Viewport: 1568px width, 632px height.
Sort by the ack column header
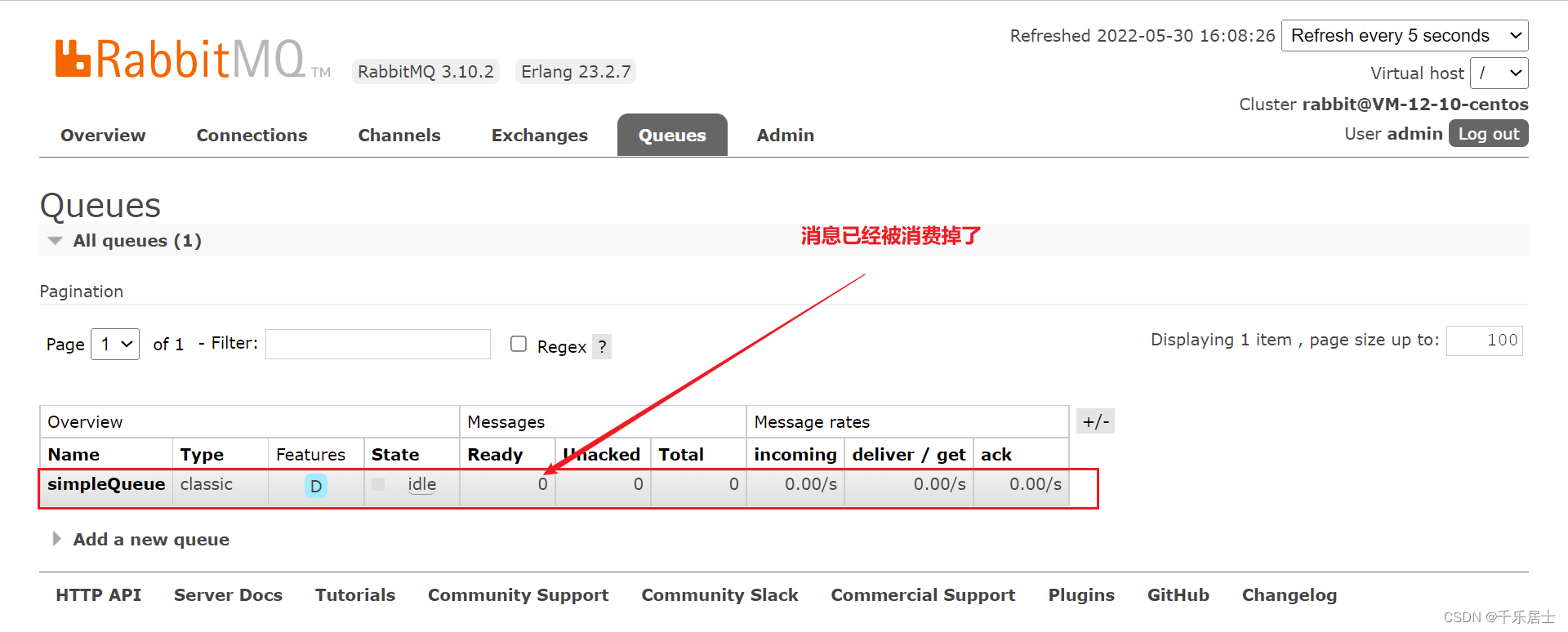[x=996, y=455]
